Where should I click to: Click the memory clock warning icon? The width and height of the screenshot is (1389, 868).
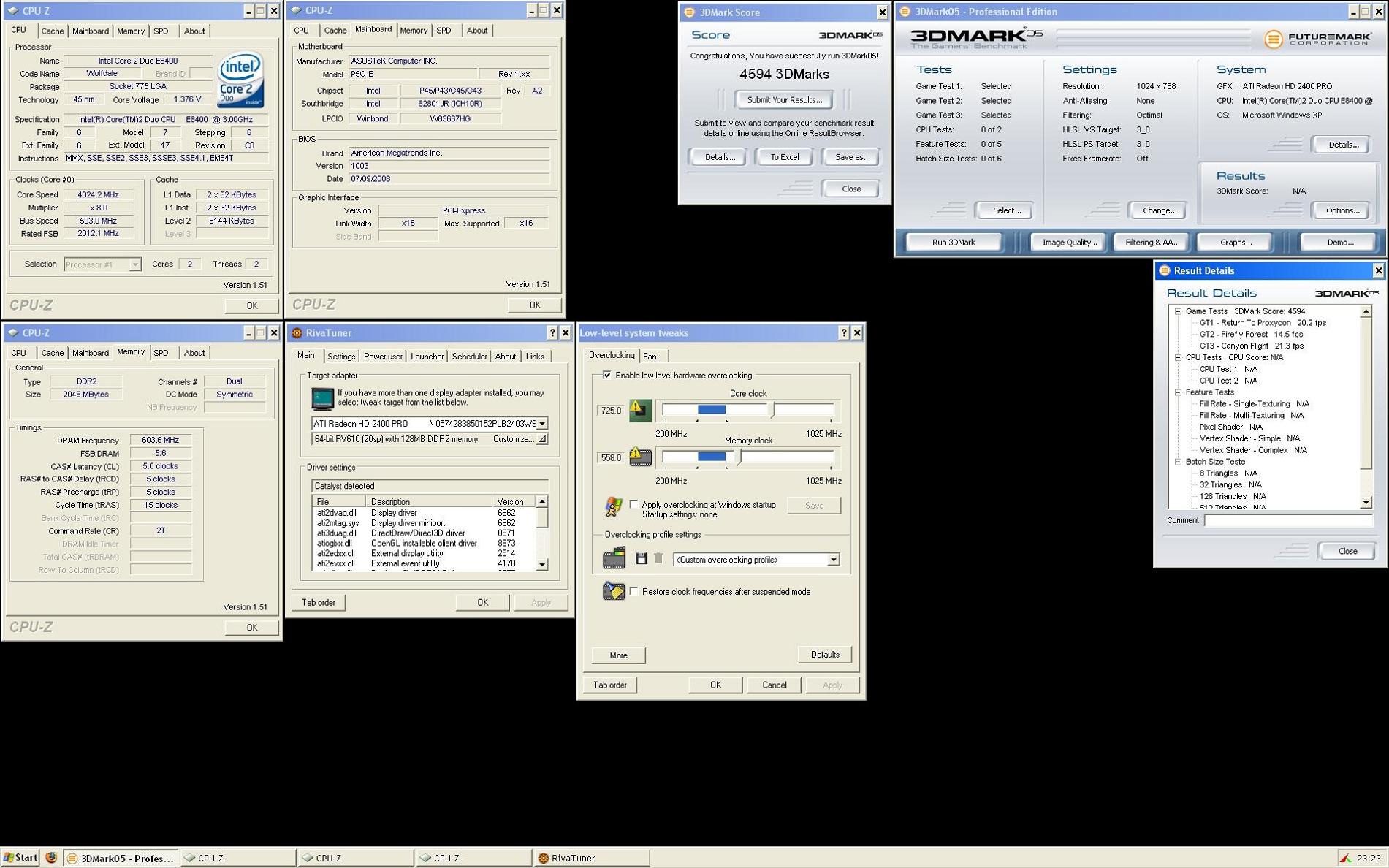640,457
